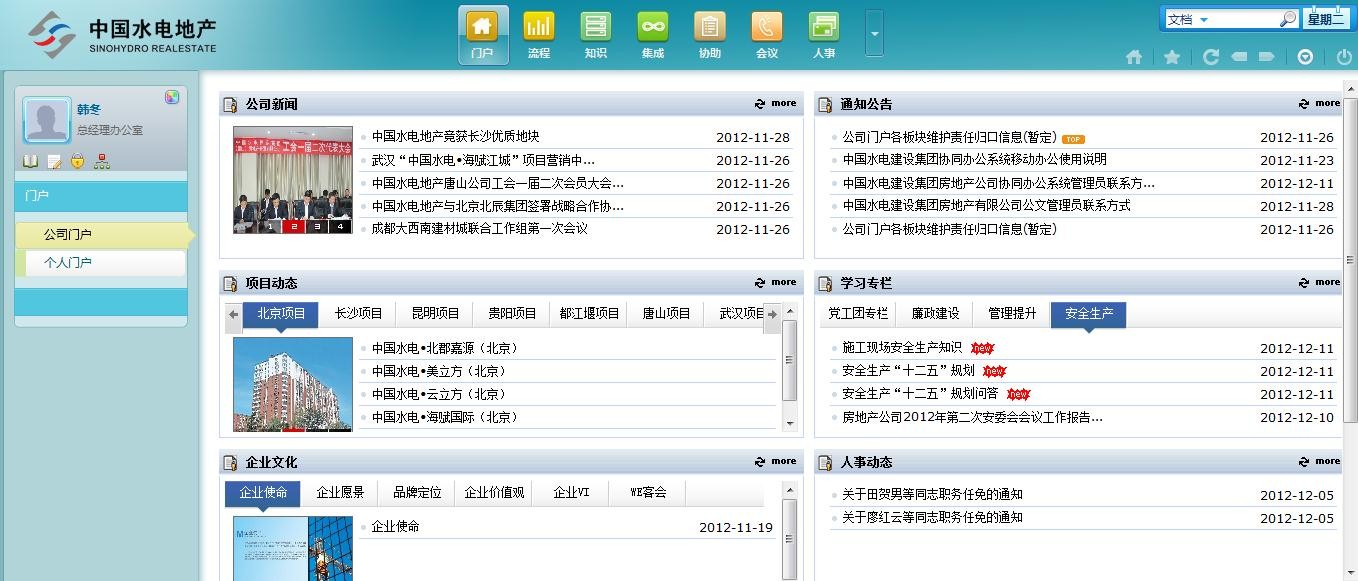Open 关于田贺男等同志职务任免的通知

[932, 495]
